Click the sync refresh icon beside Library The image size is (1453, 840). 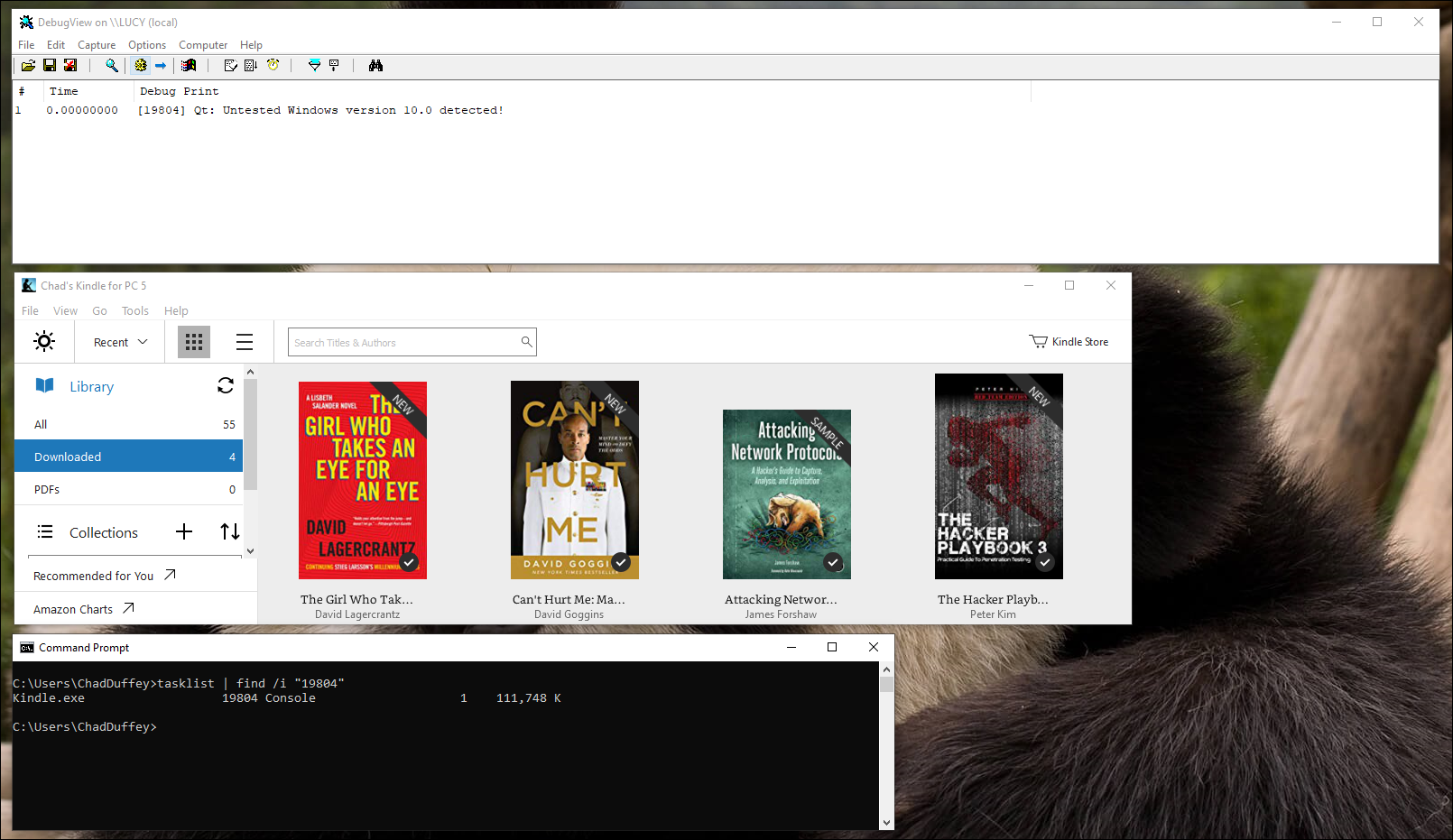(226, 385)
